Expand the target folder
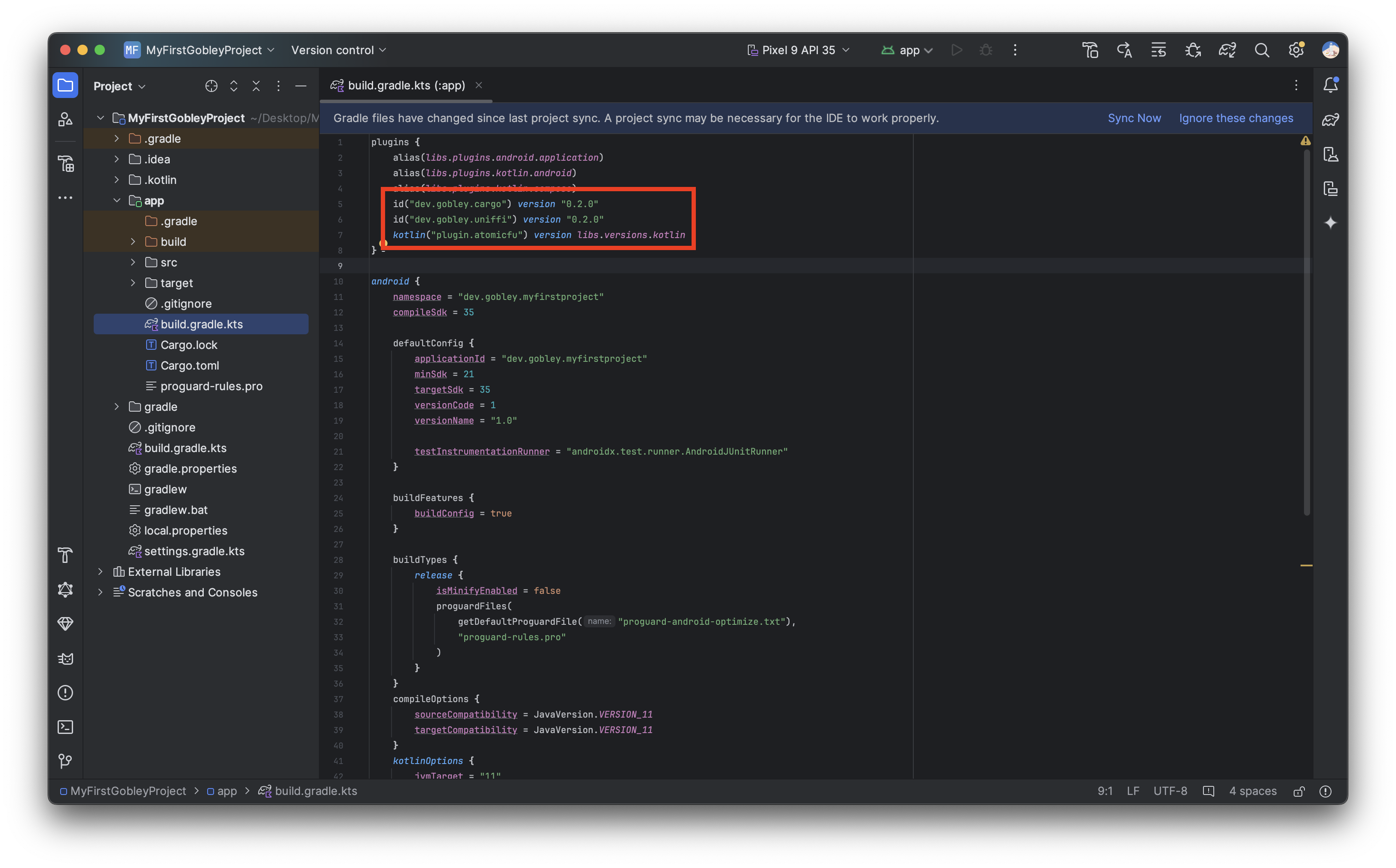This screenshot has width=1396, height=868. point(133,283)
